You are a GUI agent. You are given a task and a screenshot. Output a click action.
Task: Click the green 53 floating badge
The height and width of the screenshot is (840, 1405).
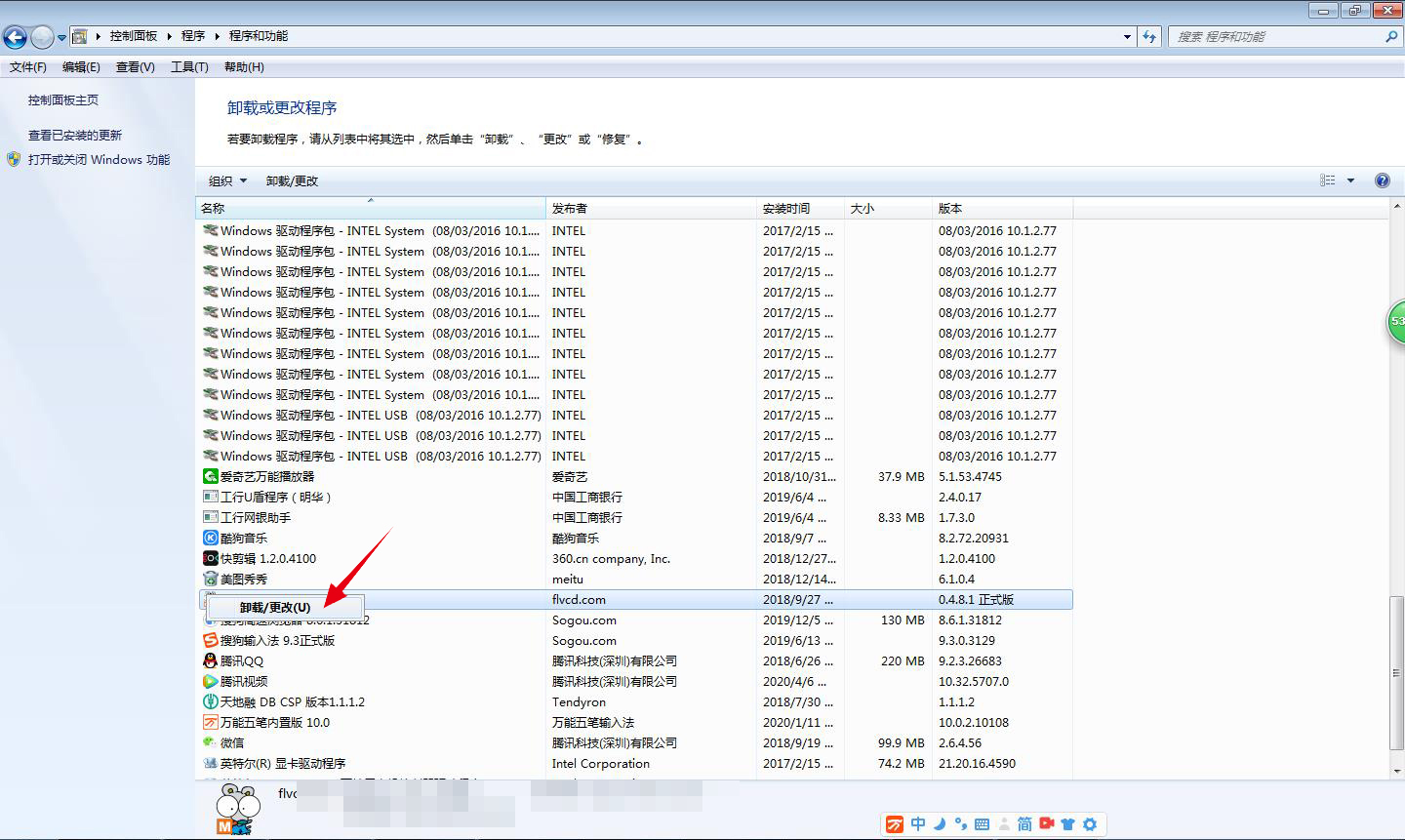(1396, 322)
